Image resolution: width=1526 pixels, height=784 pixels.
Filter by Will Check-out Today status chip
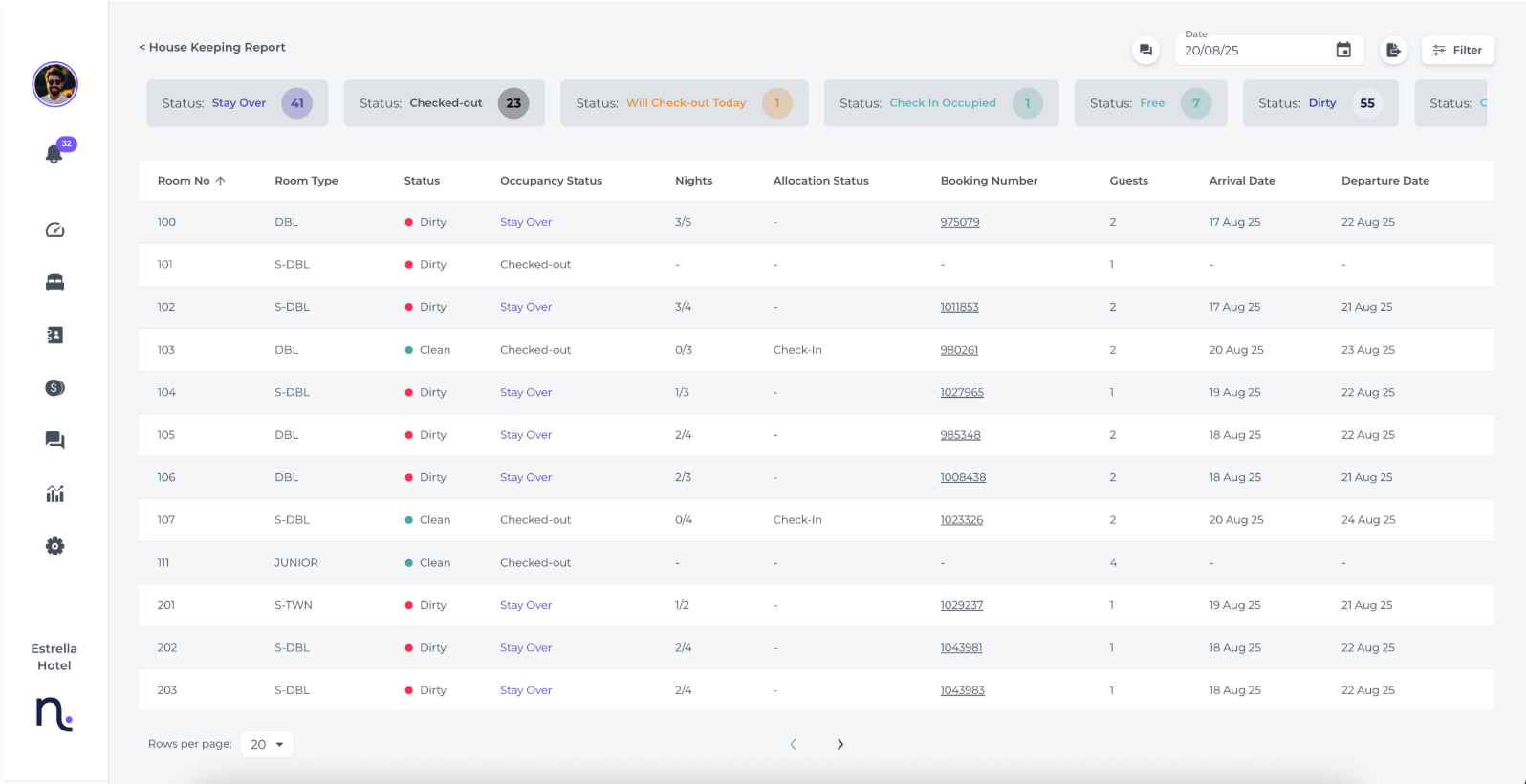tap(684, 103)
